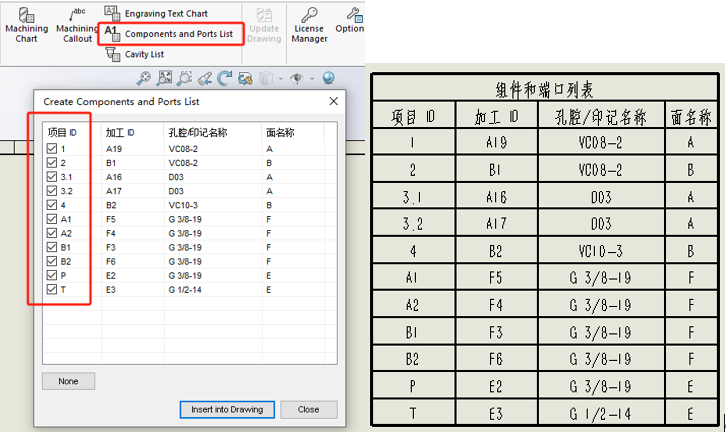Click the None button
Viewport: 726px width, 432px height.
coord(69,381)
